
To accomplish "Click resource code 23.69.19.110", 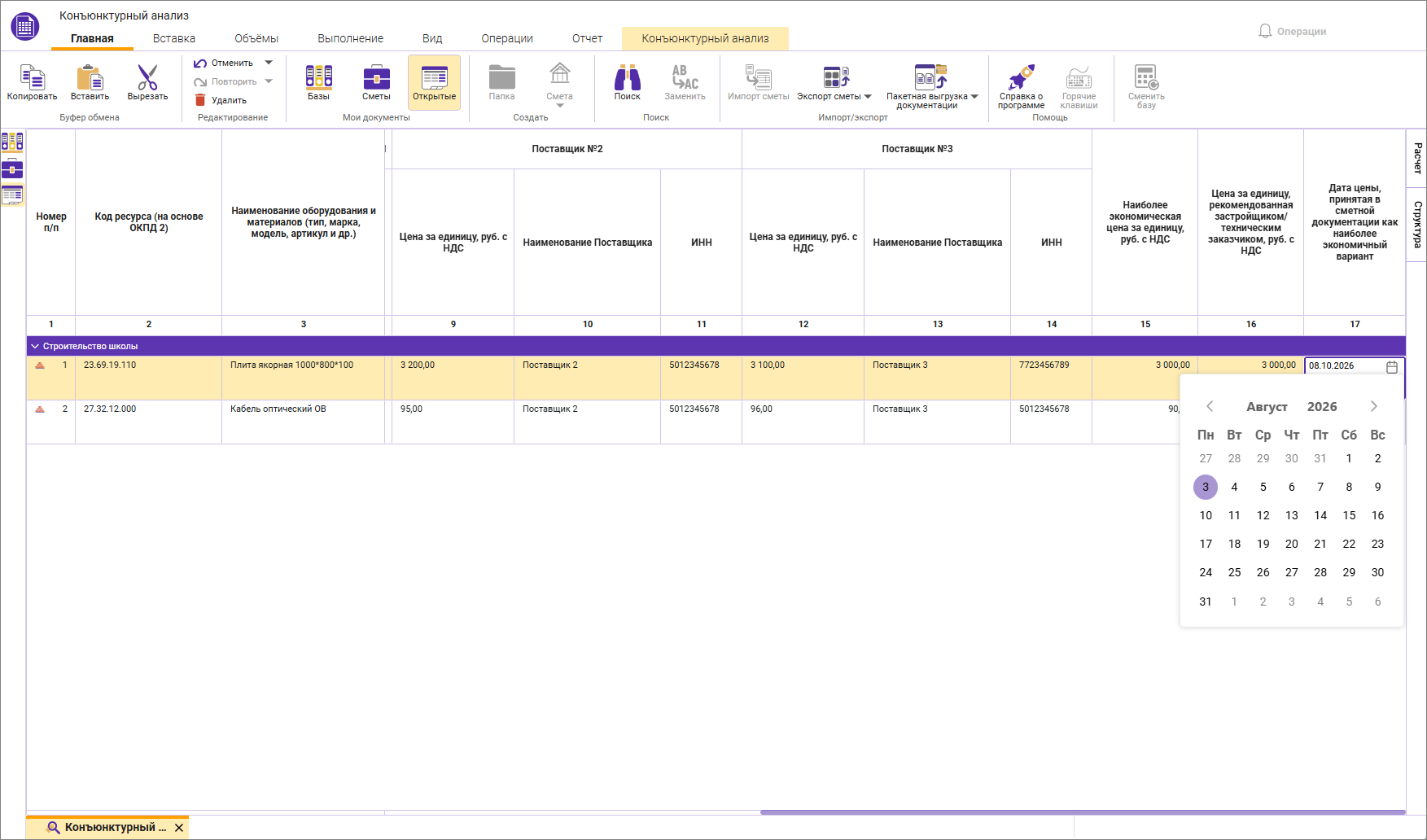I will pyautogui.click(x=110, y=365).
